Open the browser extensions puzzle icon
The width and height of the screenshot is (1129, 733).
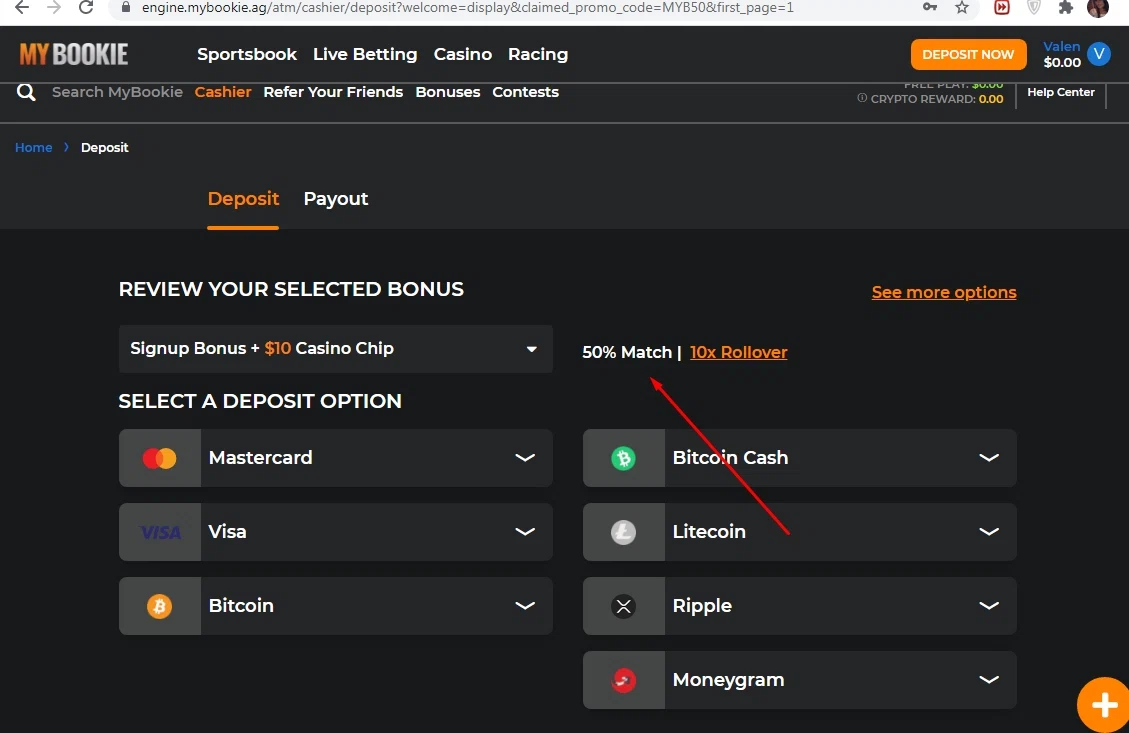(x=1066, y=8)
